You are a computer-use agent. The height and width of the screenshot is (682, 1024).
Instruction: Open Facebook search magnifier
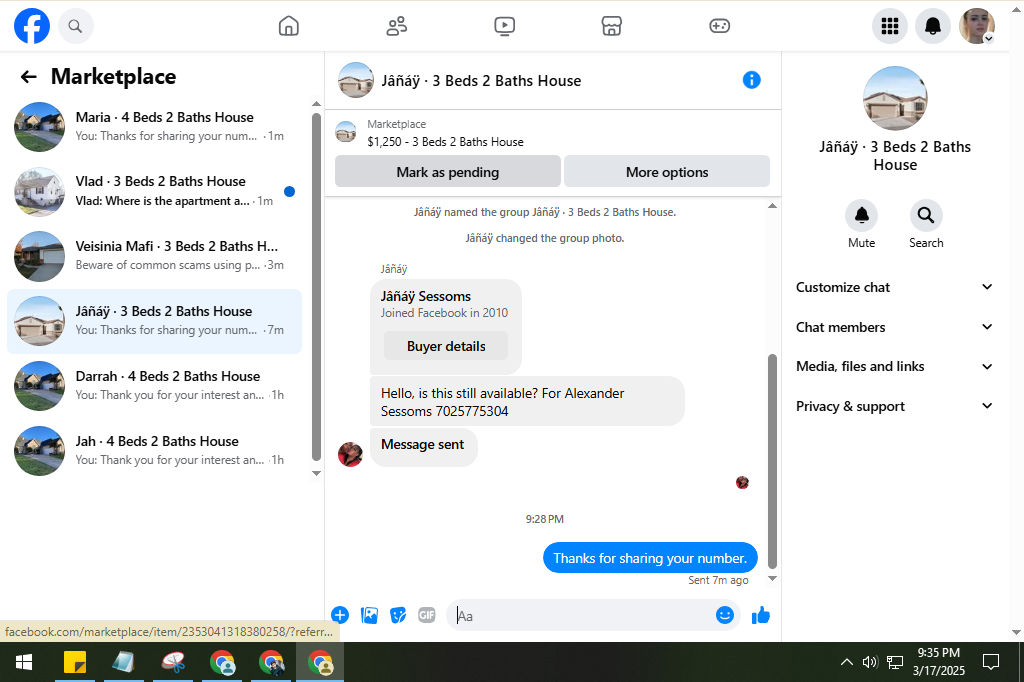click(x=75, y=26)
